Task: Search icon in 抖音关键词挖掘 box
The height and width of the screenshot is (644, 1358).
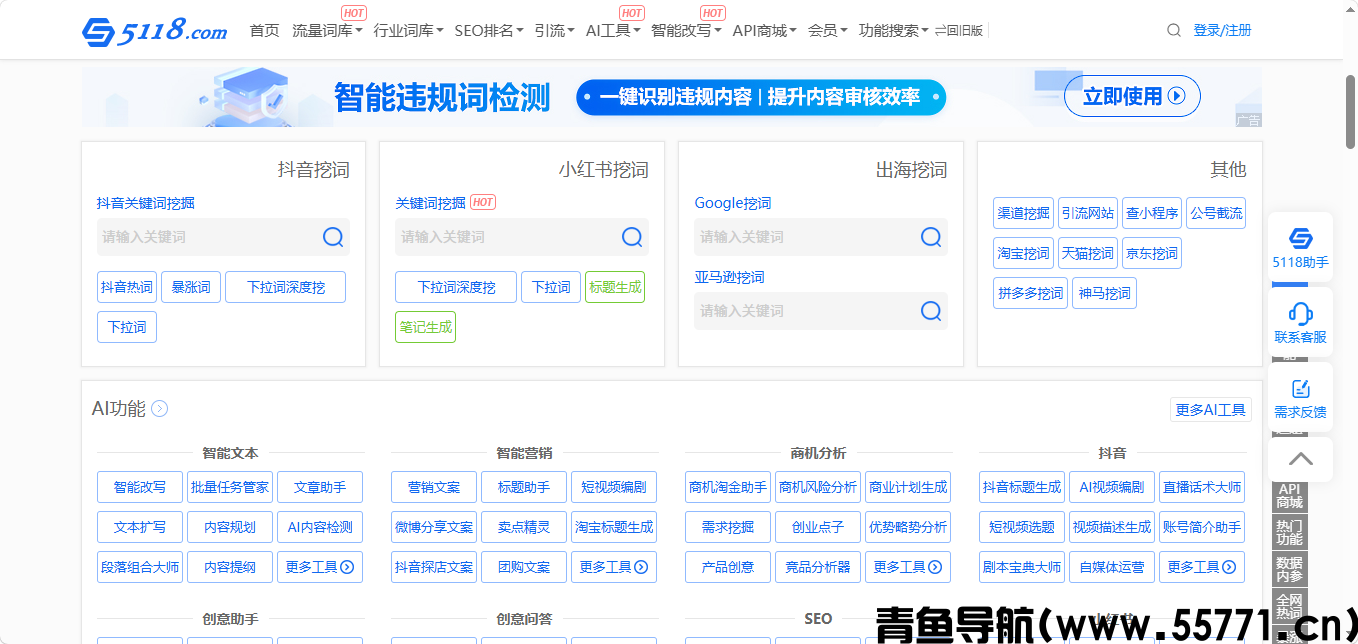Action: coord(333,237)
